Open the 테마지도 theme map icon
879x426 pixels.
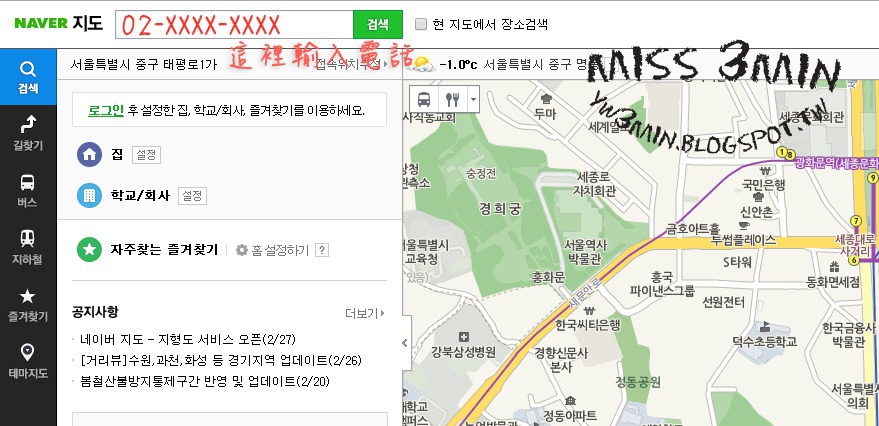coord(27,361)
